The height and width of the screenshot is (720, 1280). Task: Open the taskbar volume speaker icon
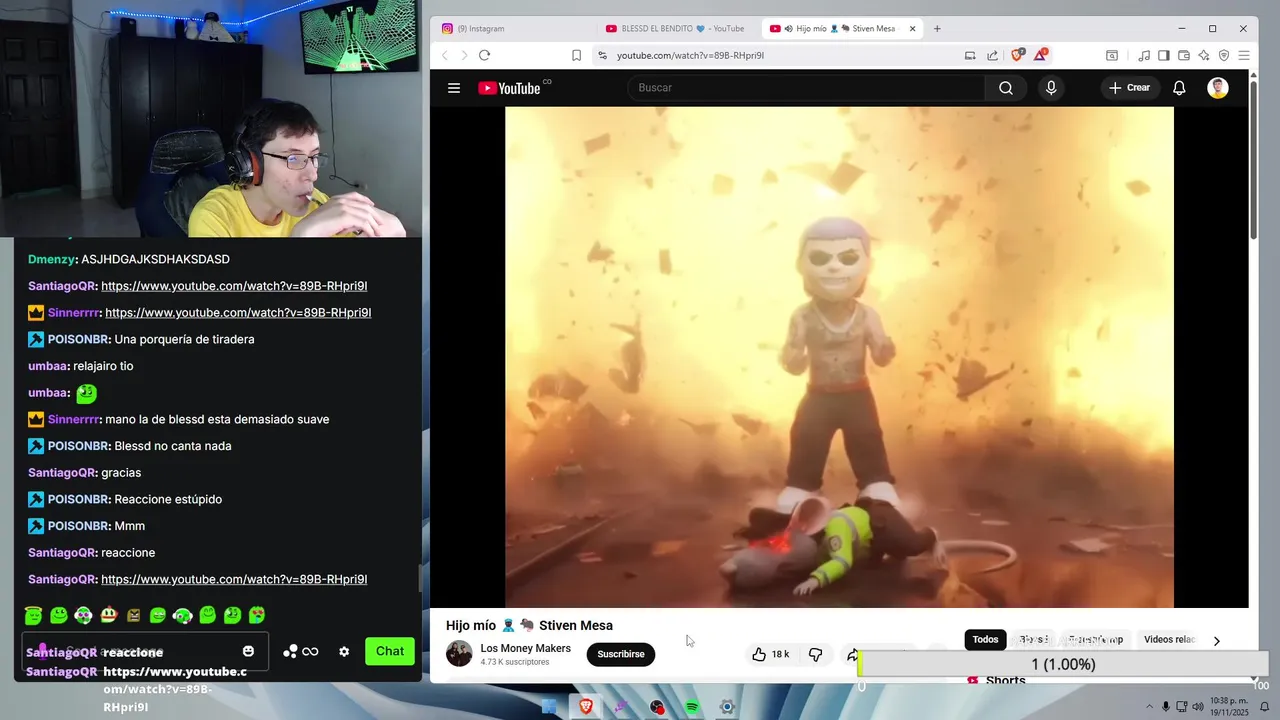coord(1198,707)
